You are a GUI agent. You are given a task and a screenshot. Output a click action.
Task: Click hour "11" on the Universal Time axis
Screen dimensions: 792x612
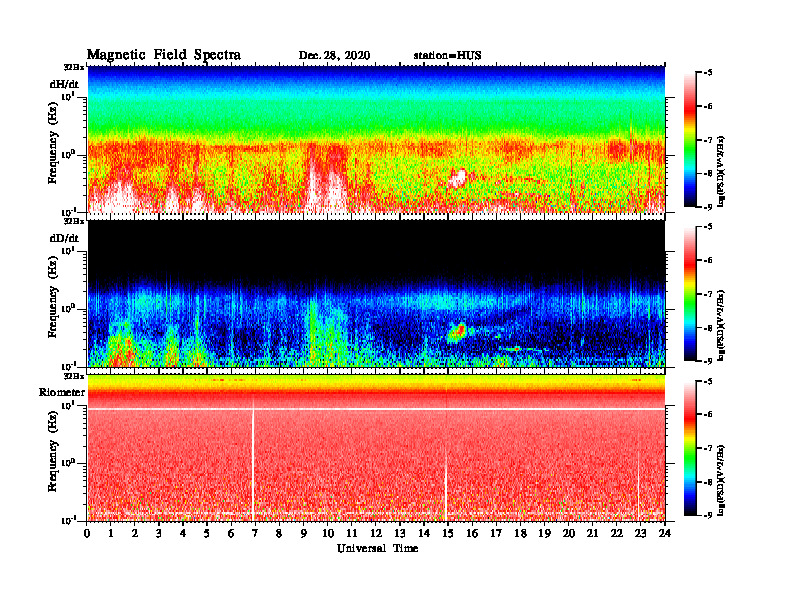coord(352,533)
